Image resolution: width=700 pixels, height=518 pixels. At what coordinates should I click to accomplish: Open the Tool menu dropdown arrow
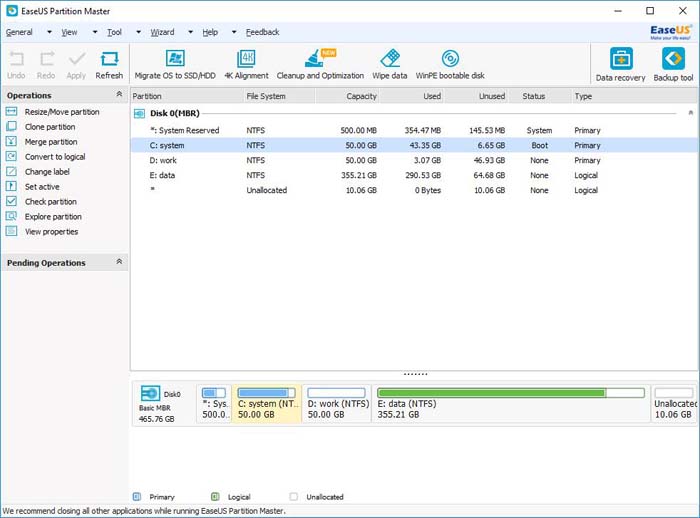point(138,32)
